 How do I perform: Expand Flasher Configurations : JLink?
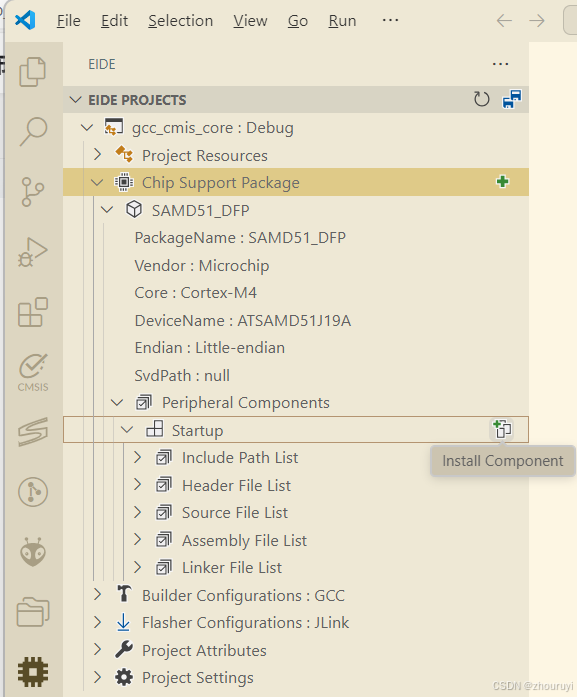click(x=97, y=622)
